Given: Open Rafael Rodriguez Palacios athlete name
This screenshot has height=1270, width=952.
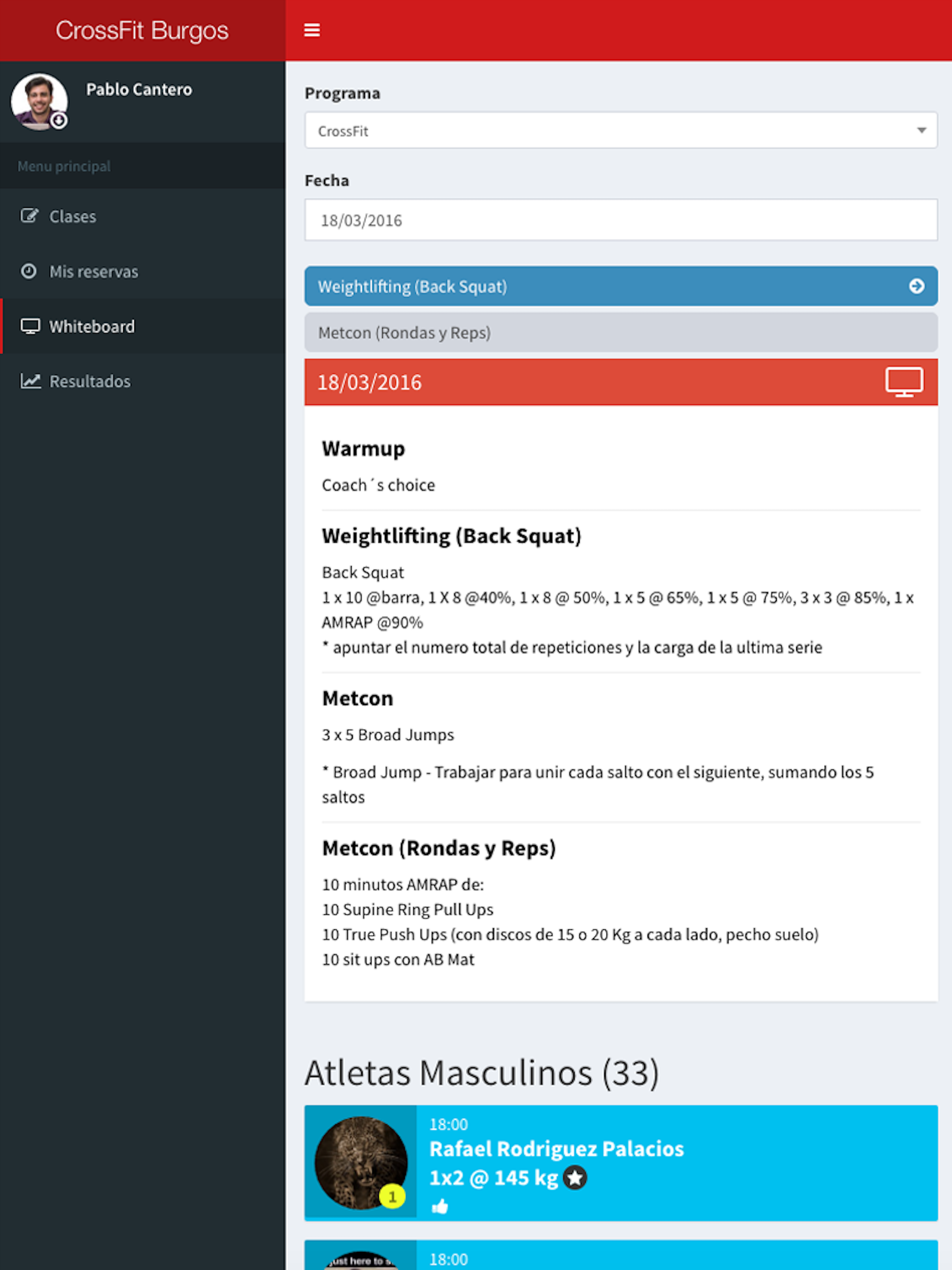Looking at the screenshot, I should click(556, 1149).
